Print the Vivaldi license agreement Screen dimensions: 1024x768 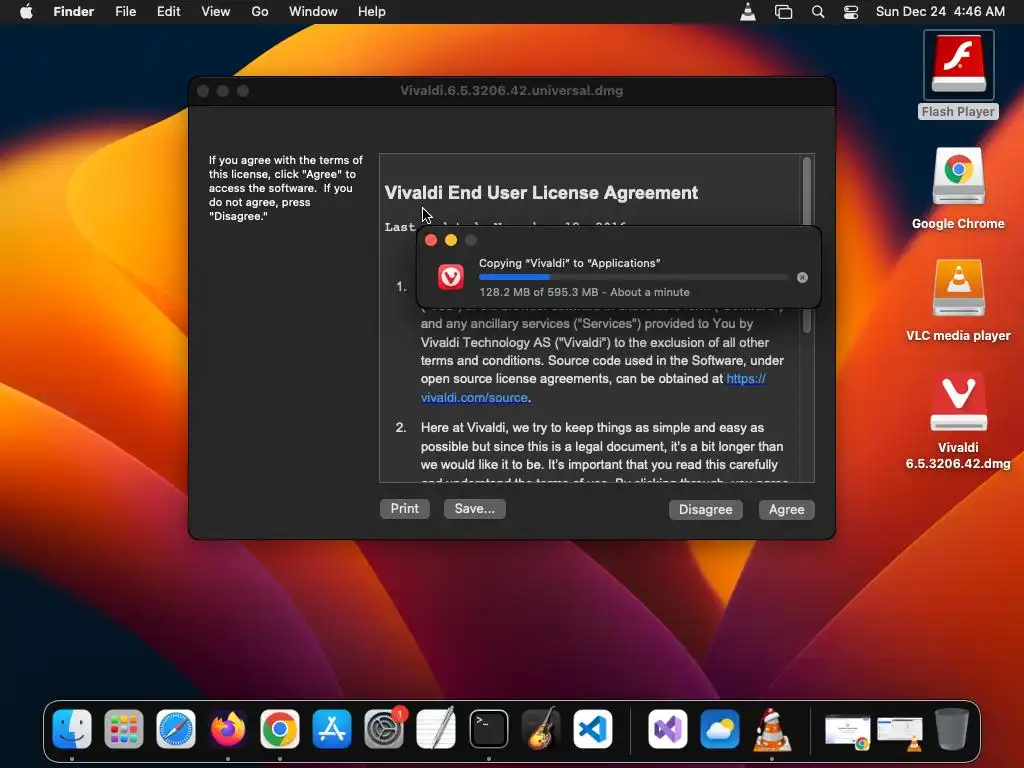(x=404, y=509)
